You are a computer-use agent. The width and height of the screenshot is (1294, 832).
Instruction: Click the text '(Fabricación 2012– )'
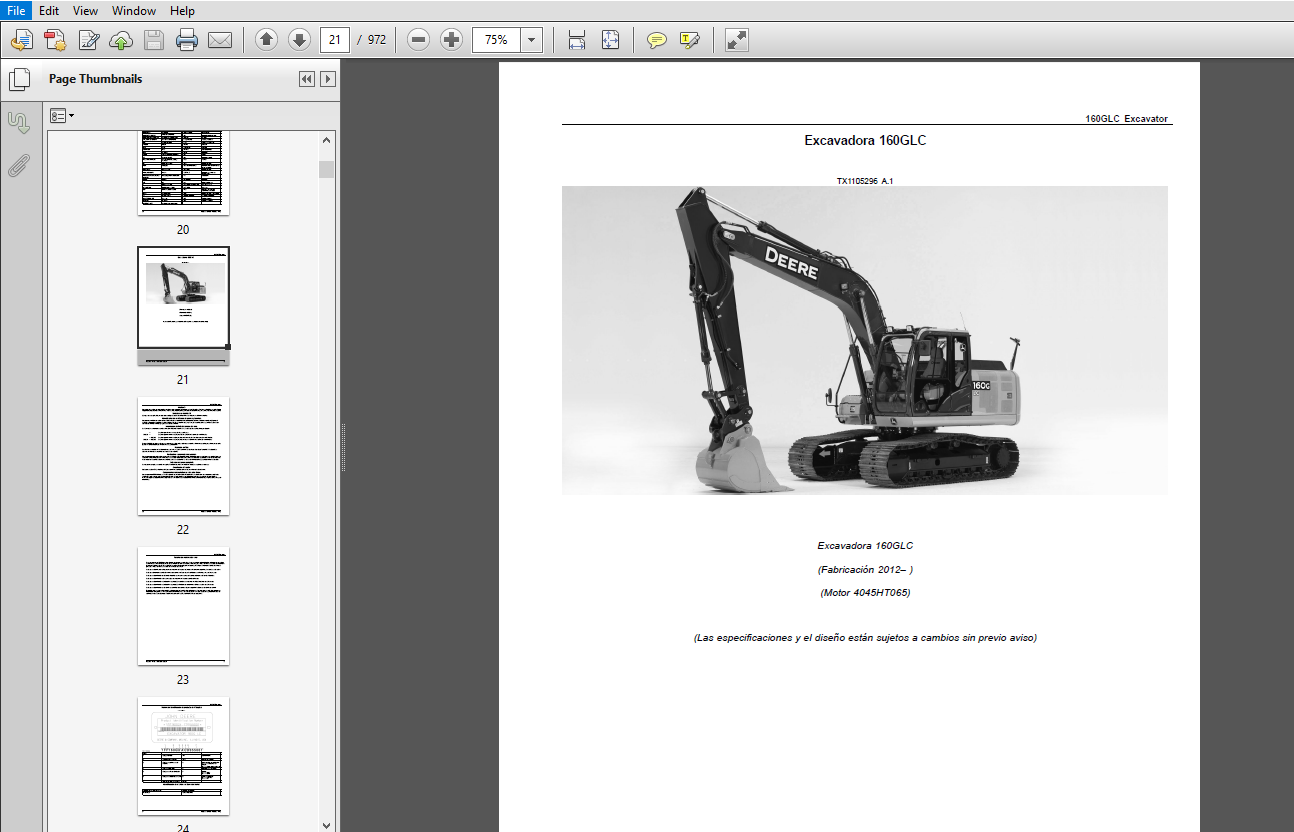point(865,570)
